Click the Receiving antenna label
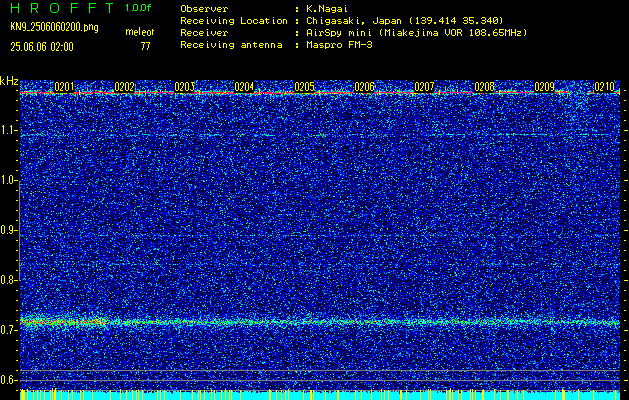The height and width of the screenshot is (400, 629). pos(231,45)
